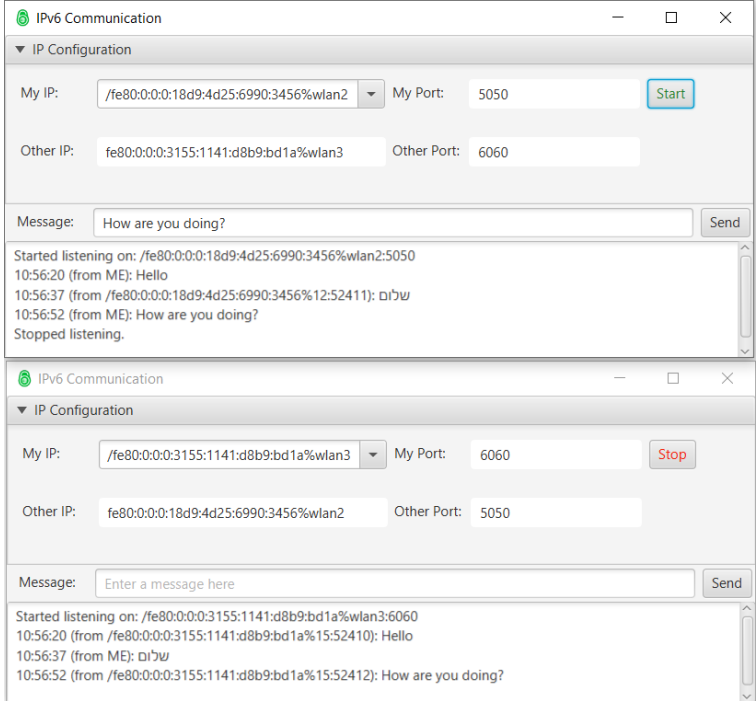756x701 pixels.
Task: Click Other IP field with wlan3 address
Action: (241, 152)
